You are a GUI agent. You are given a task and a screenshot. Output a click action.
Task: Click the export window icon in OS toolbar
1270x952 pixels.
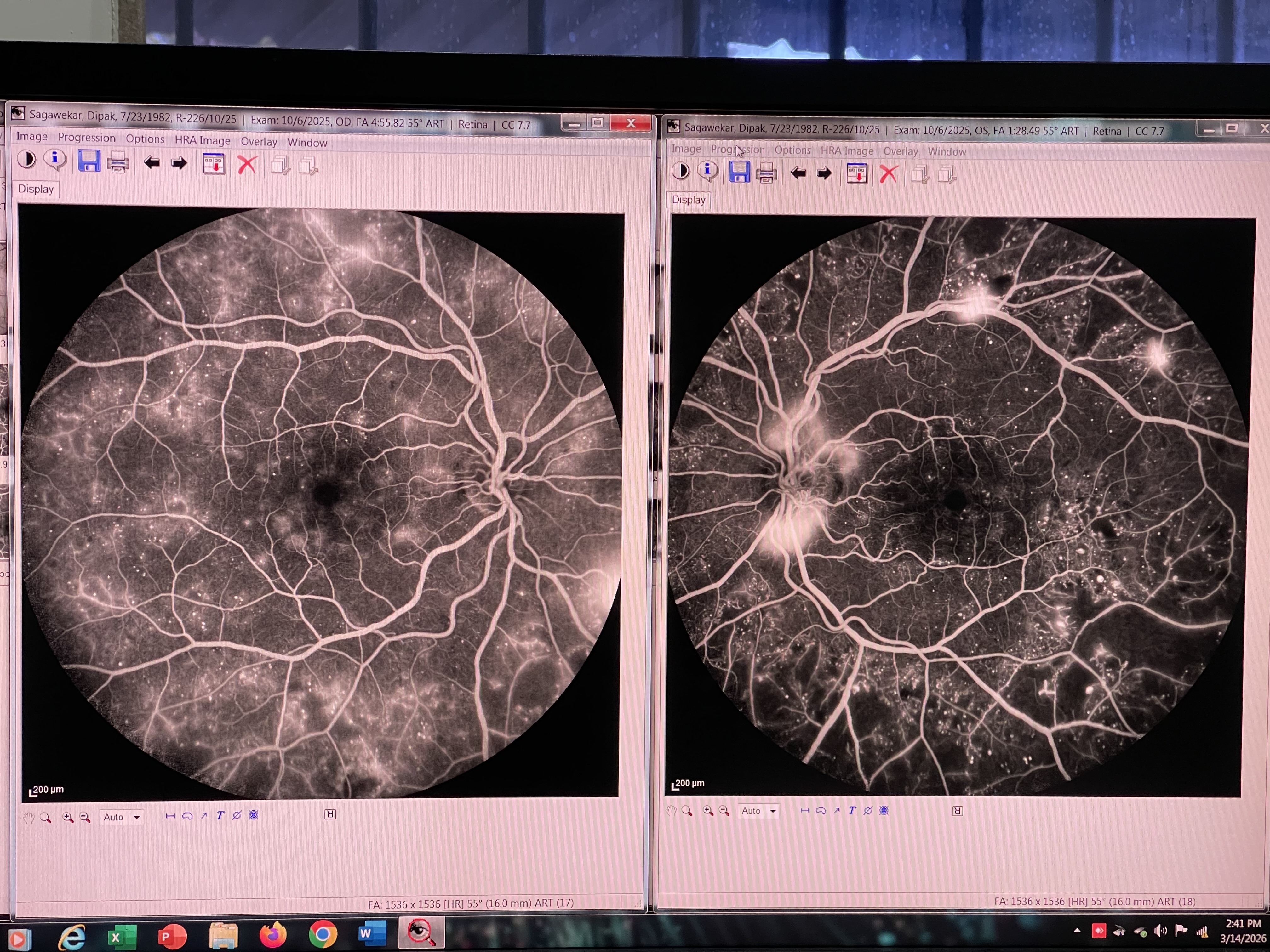[x=857, y=173]
